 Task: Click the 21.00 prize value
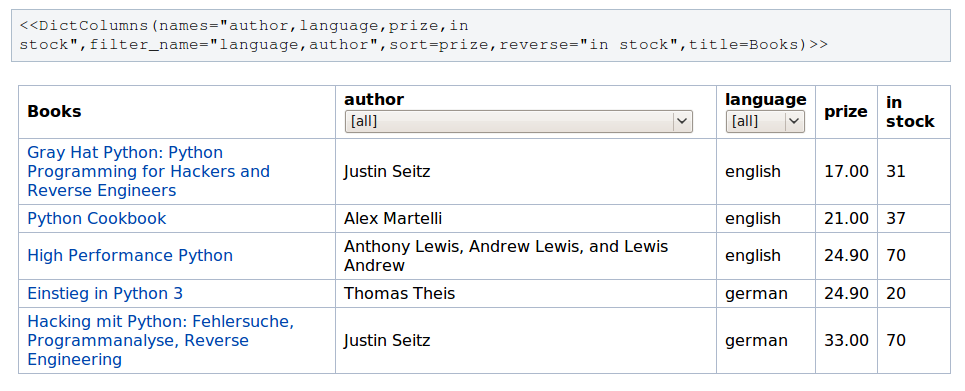coord(846,219)
